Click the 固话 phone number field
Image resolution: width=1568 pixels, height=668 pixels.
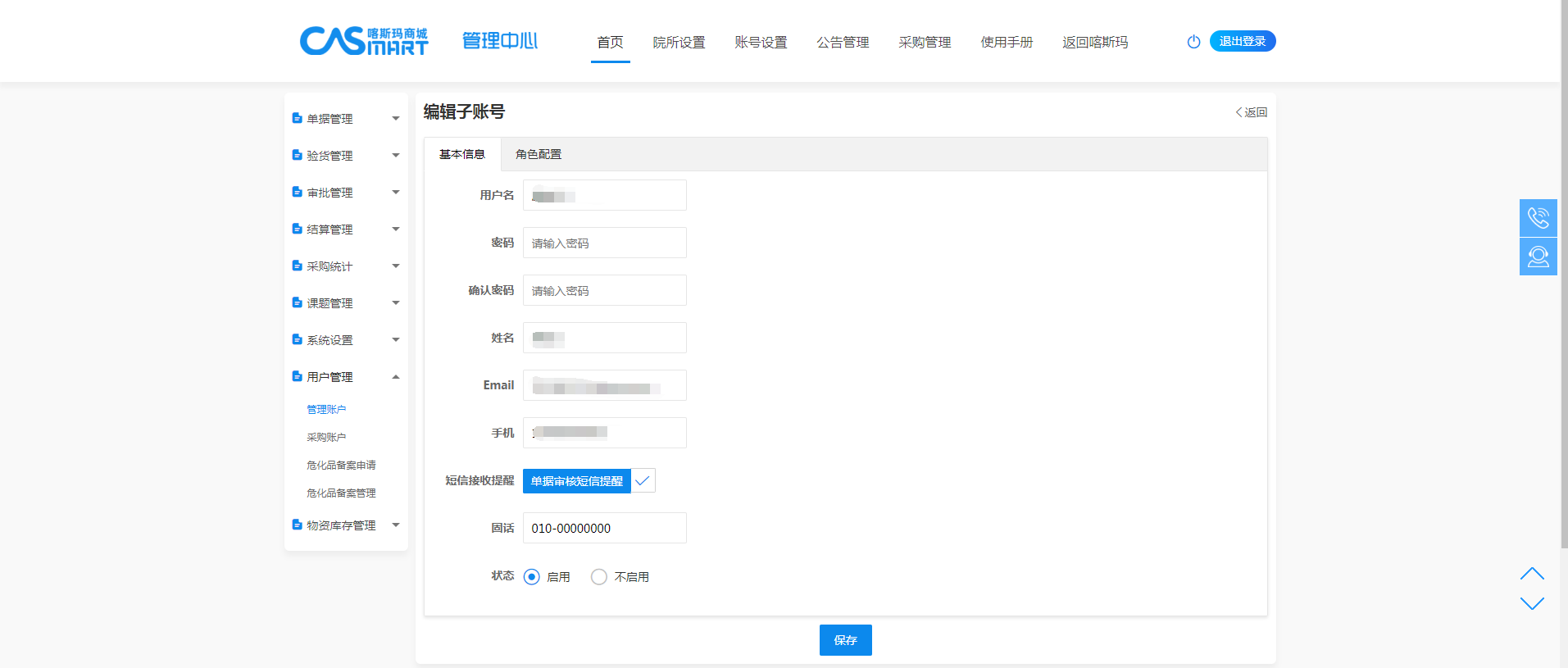coord(604,529)
